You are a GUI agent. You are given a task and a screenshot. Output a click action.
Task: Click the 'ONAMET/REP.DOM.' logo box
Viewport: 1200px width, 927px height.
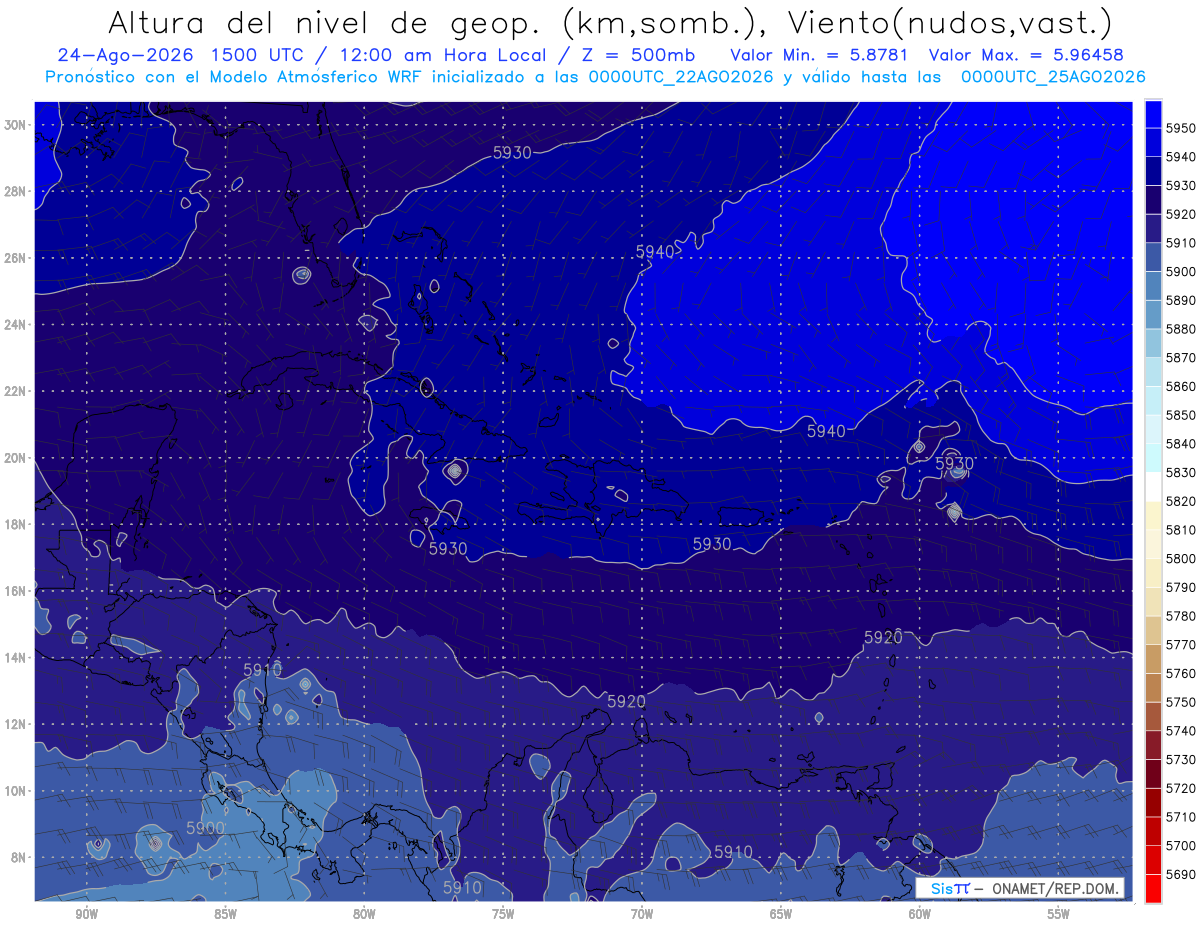[1019, 888]
